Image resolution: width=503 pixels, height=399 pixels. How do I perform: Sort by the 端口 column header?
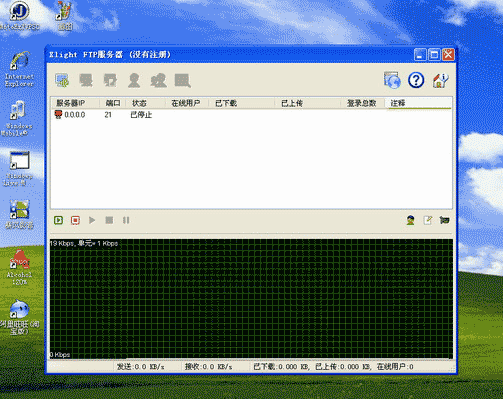pyautogui.click(x=112, y=103)
